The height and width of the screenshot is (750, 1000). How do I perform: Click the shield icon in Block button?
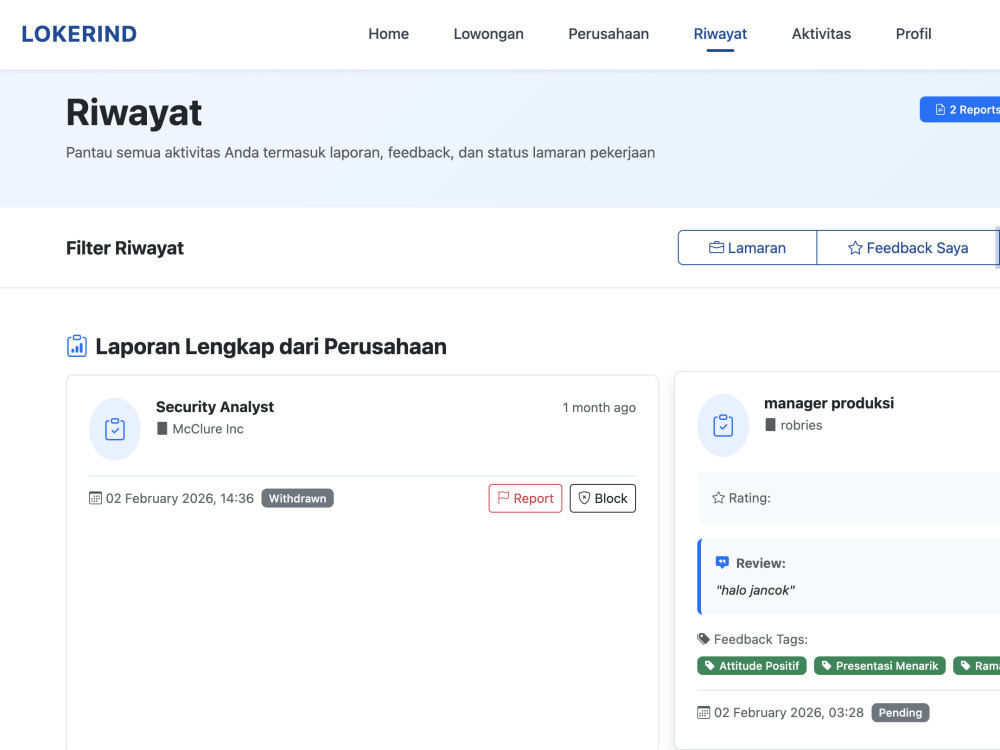pyautogui.click(x=584, y=498)
